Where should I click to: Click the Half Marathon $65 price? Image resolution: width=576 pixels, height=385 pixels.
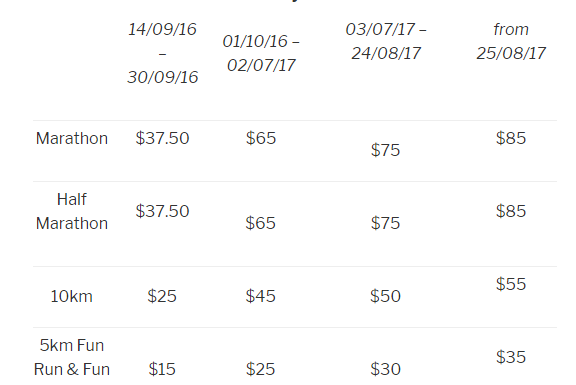click(x=260, y=223)
